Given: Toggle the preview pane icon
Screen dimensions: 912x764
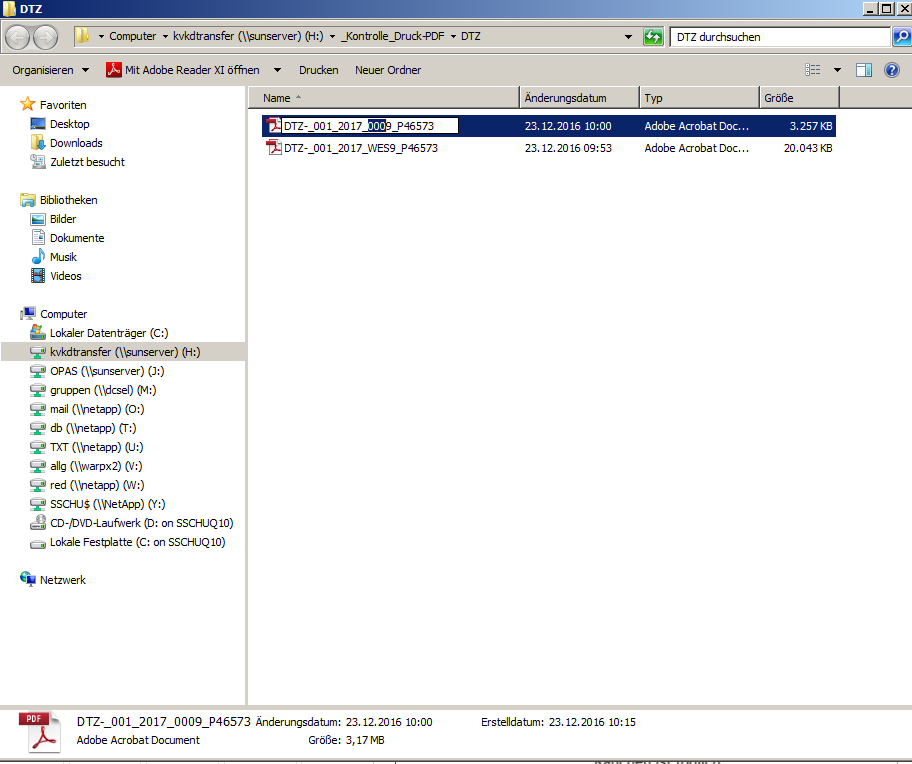Looking at the screenshot, I should click(864, 70).
